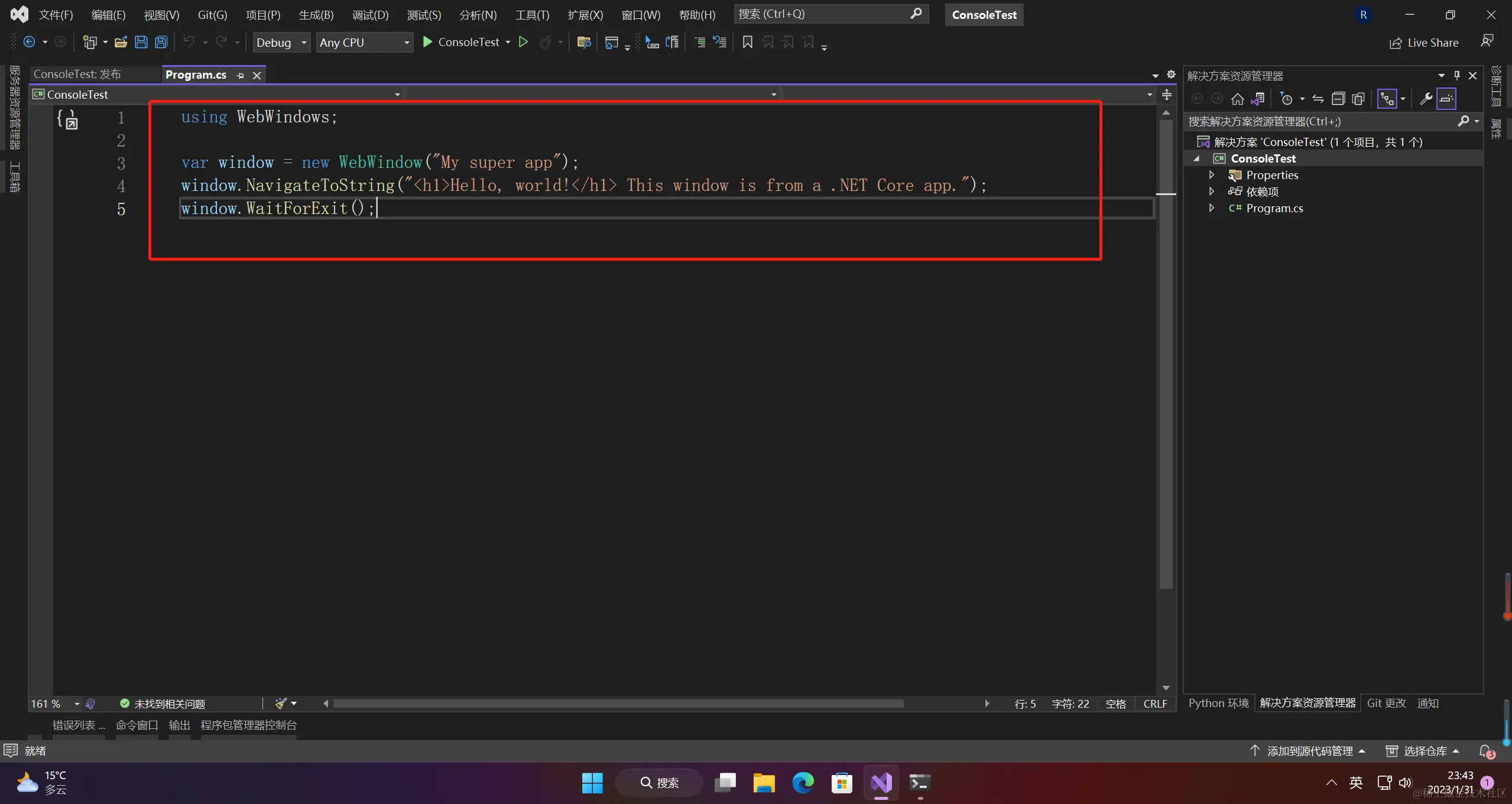The width and height of the screenshot is (1512, 804).
Task: Toggle the preview selected items button
Action: tap(1446, 99)
